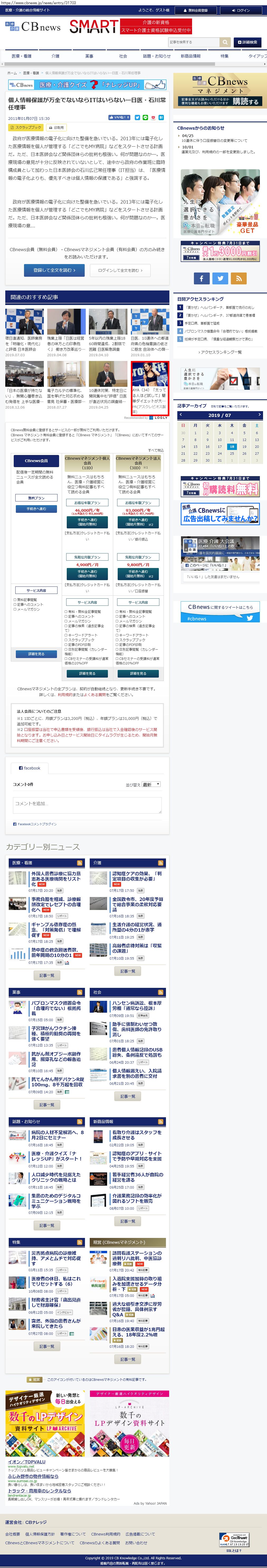The image size is (267, 1568).
Task: Click the CBnews logo in header
Action: coord(33,27)
